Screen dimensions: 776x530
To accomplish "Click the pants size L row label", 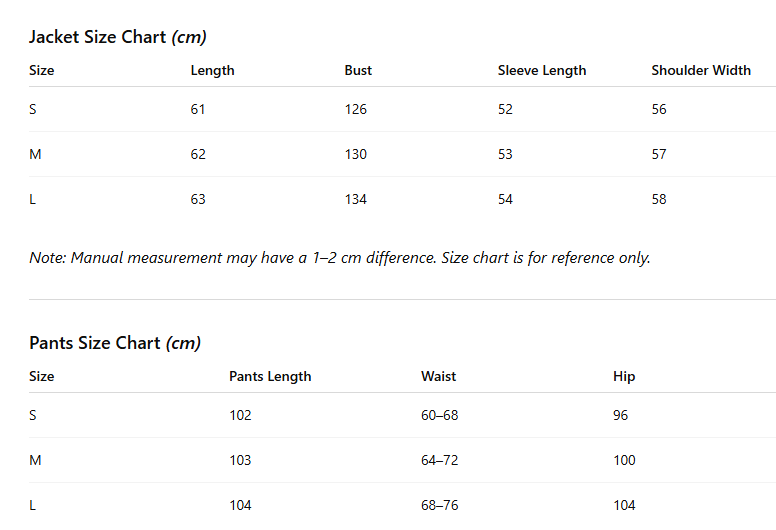I will (32, 505).
